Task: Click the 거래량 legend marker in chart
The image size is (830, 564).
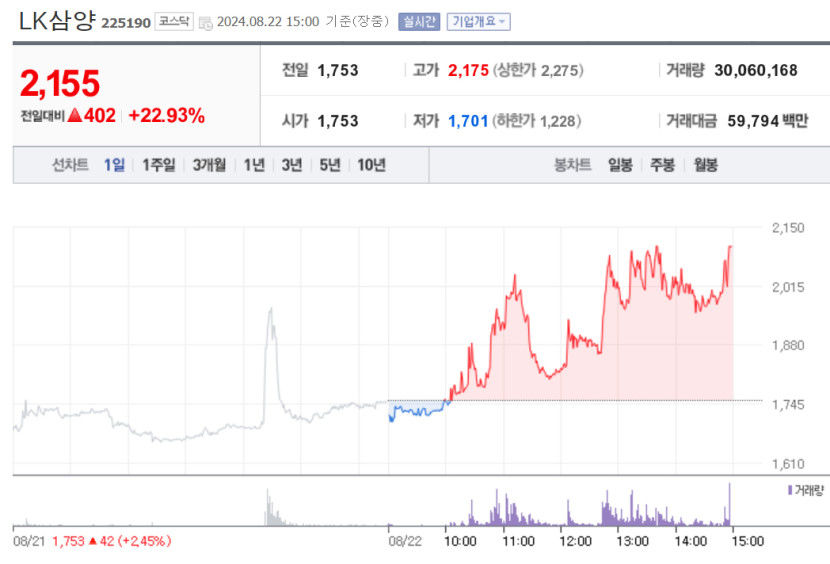Action: point(790,490)
